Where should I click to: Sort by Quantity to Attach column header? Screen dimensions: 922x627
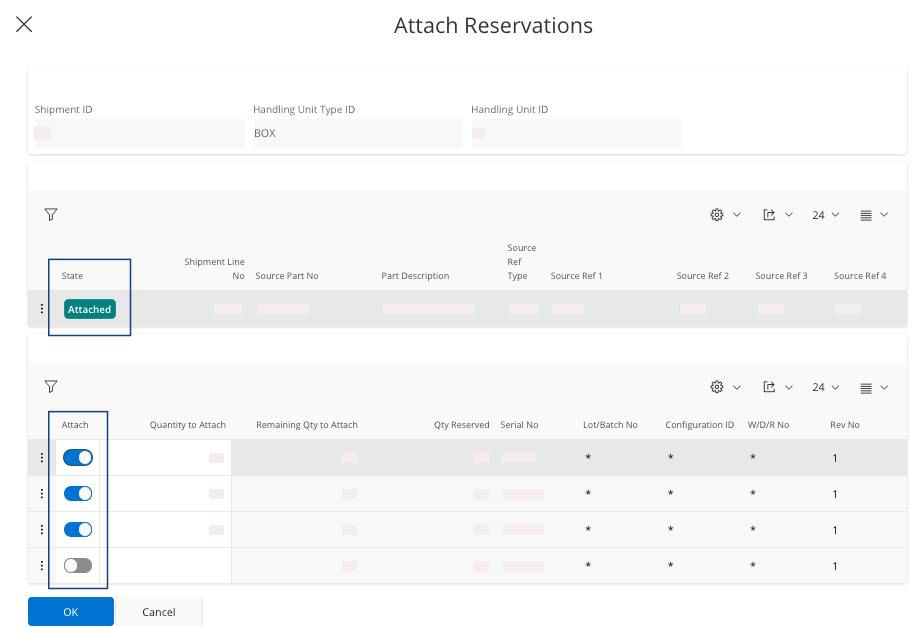[x=187, y=425]
